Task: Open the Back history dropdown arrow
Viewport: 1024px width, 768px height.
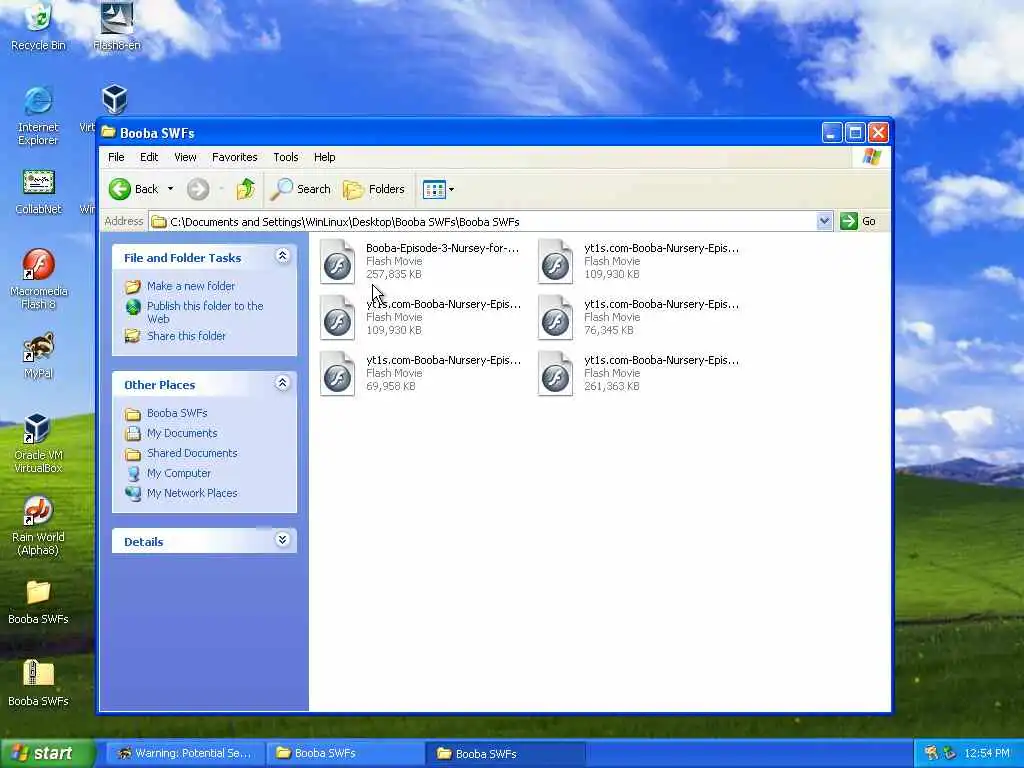Action: (170, 189)
